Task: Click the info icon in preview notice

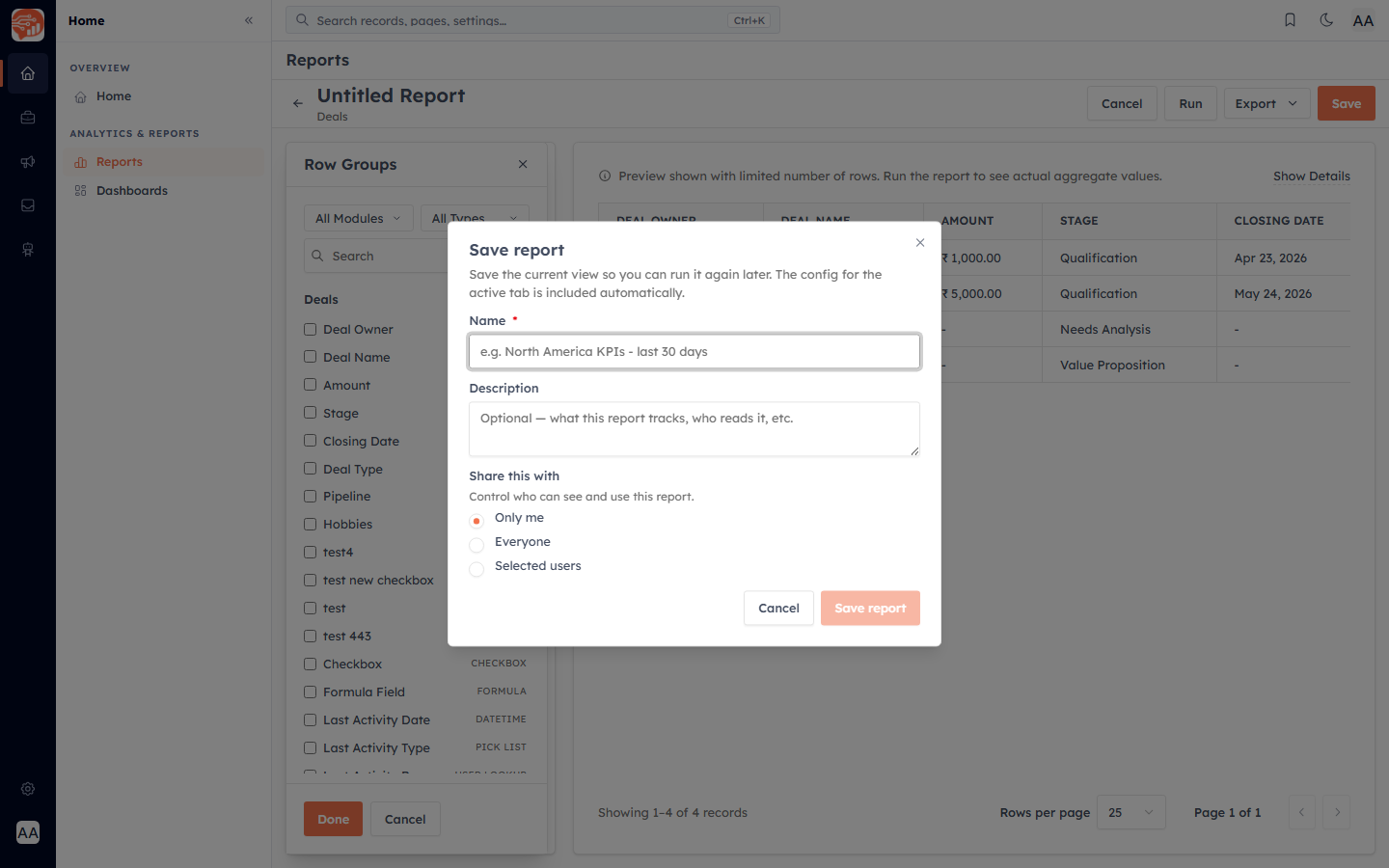Action: pyautogui.click(x=605, y=176)
